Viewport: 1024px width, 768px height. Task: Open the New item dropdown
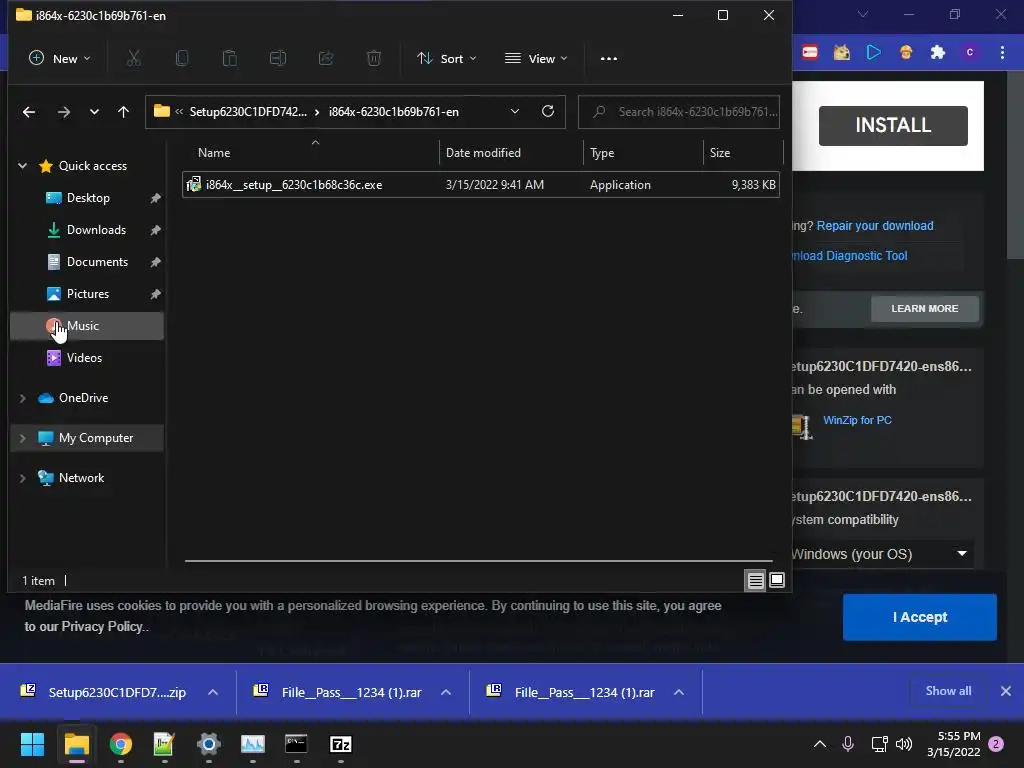coord(59,59)
